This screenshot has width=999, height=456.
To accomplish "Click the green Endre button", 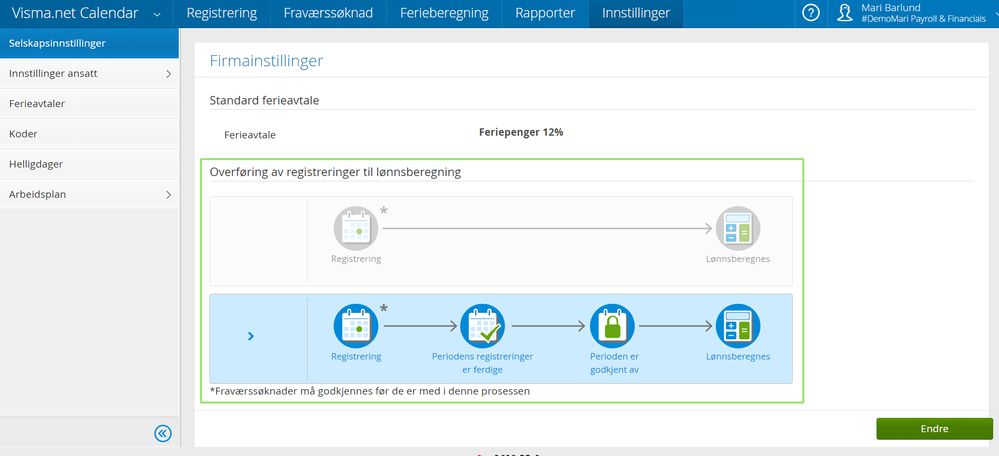I will [935, 429].
